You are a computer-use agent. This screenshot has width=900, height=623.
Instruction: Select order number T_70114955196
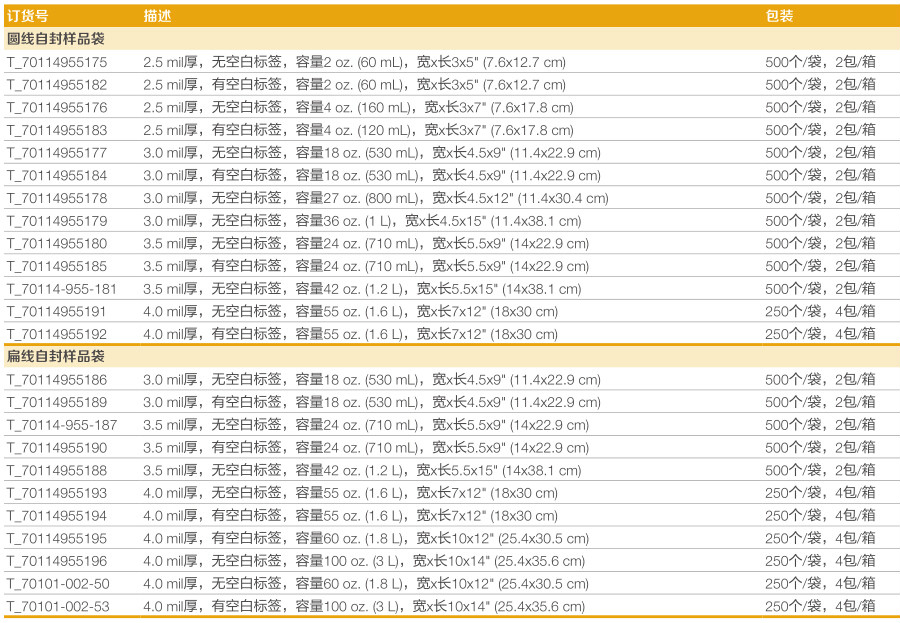(57, 561)
